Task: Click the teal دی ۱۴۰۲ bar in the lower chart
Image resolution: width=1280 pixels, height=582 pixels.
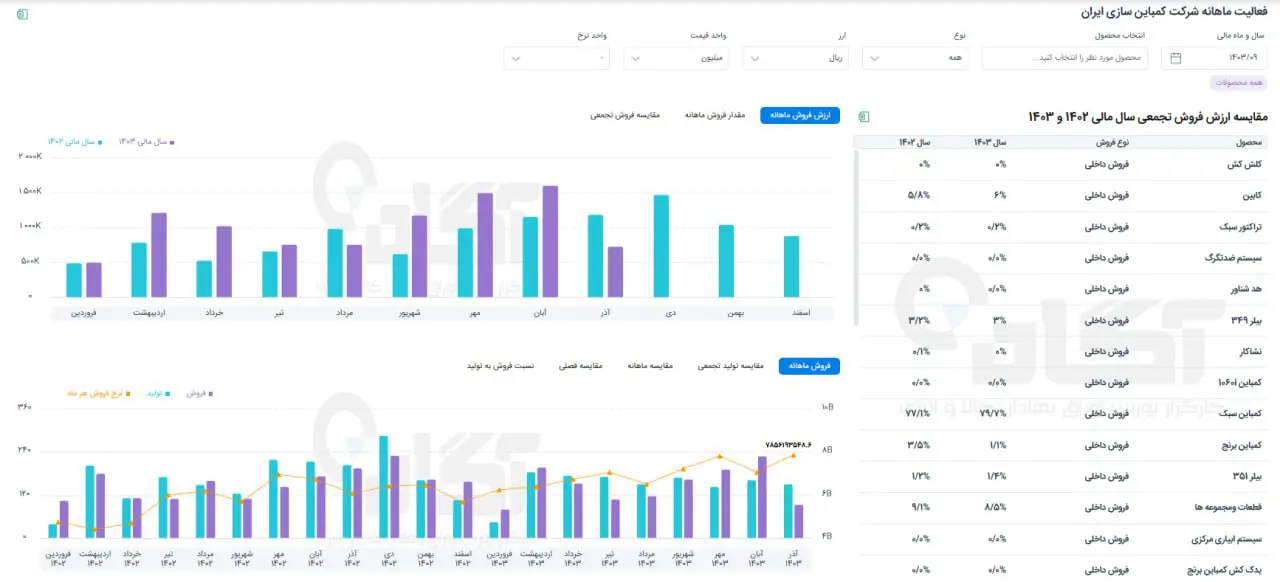Action: pos(384,487)
